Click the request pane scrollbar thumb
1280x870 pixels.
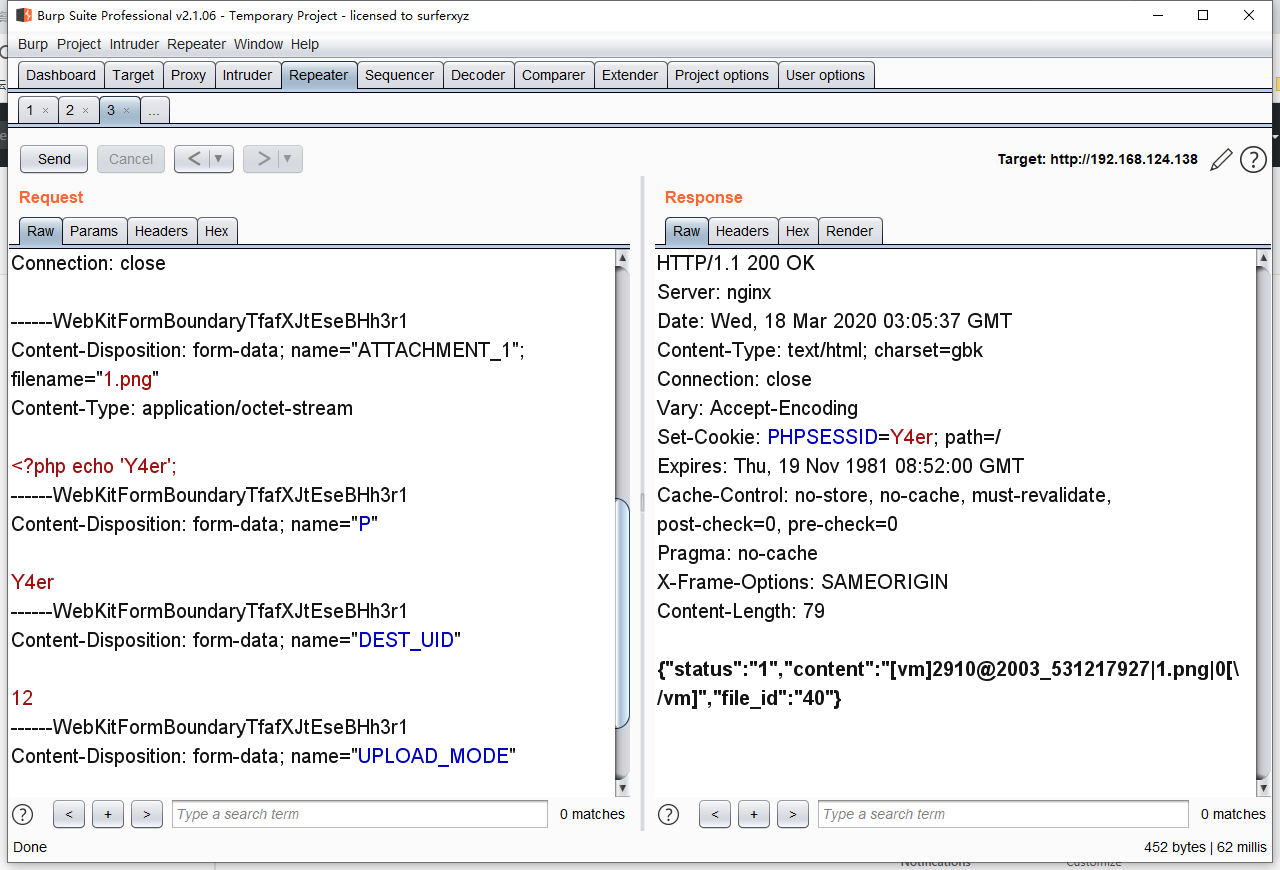click(623, 613)
